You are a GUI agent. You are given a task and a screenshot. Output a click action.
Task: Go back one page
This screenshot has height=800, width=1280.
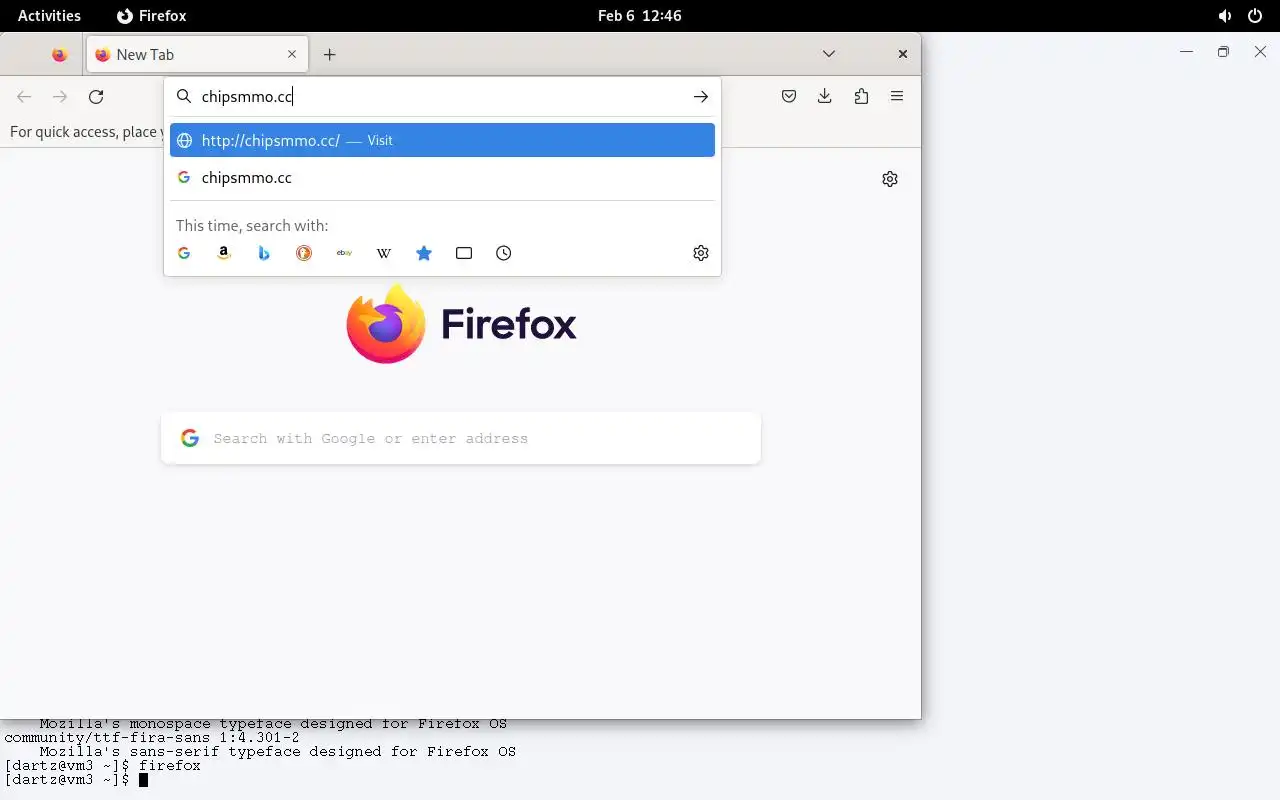[x=24, y=97]
